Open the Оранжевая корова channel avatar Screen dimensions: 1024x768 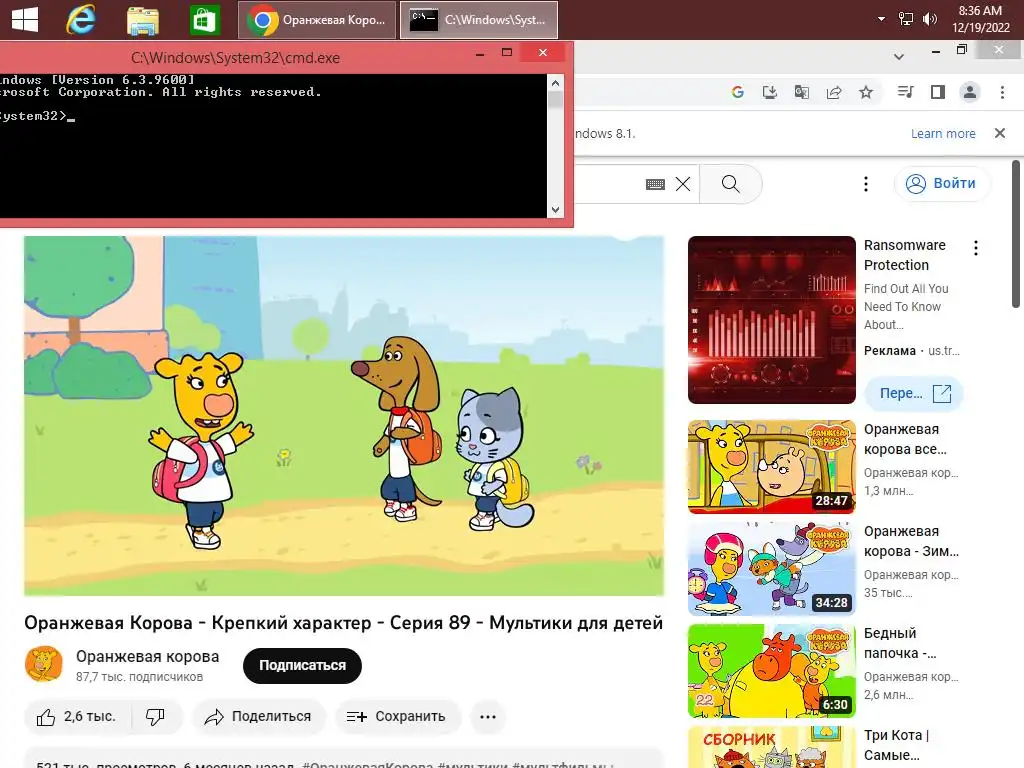point(44,665)
